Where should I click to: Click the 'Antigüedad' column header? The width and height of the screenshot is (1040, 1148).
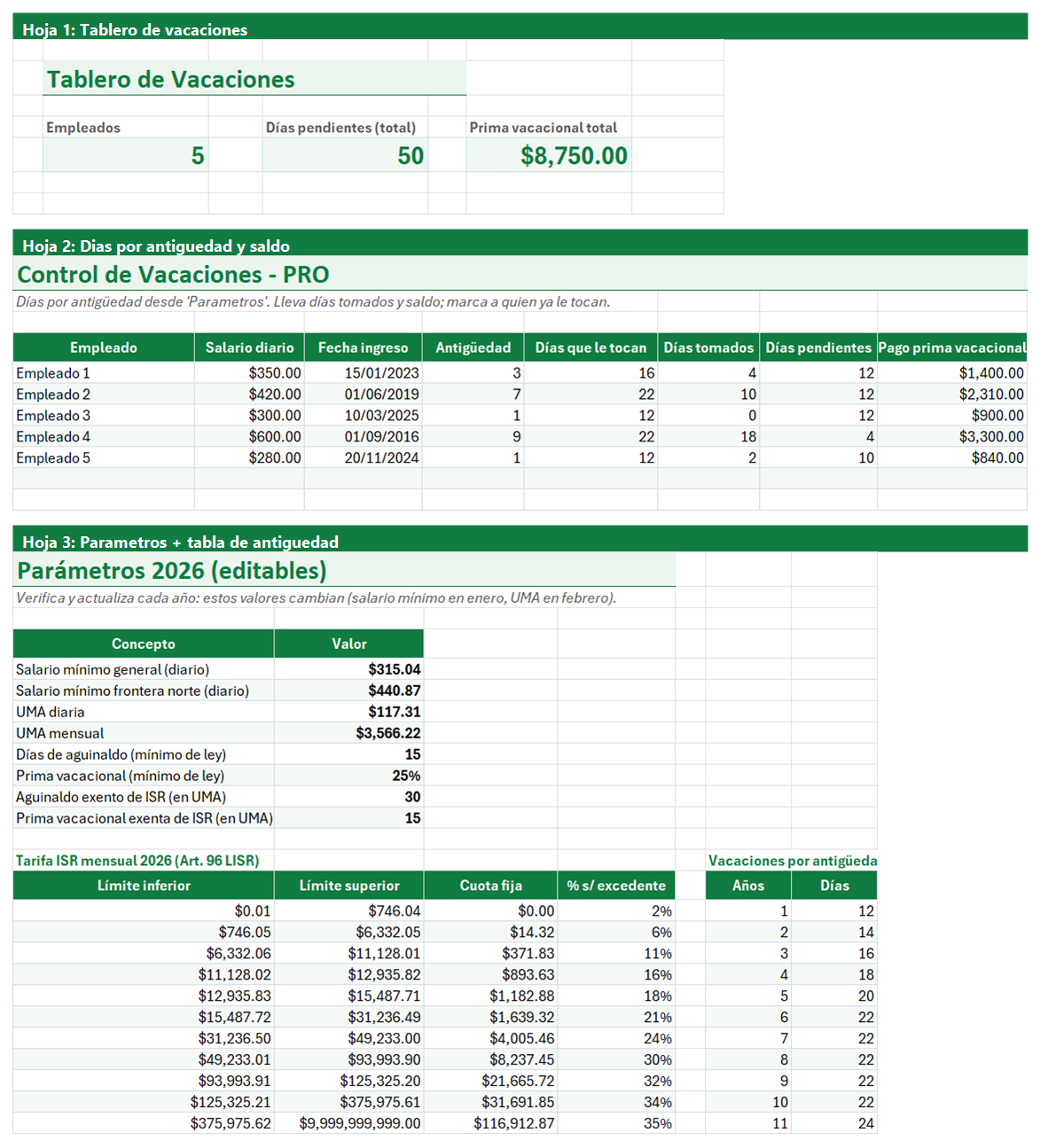pos(473,348)
